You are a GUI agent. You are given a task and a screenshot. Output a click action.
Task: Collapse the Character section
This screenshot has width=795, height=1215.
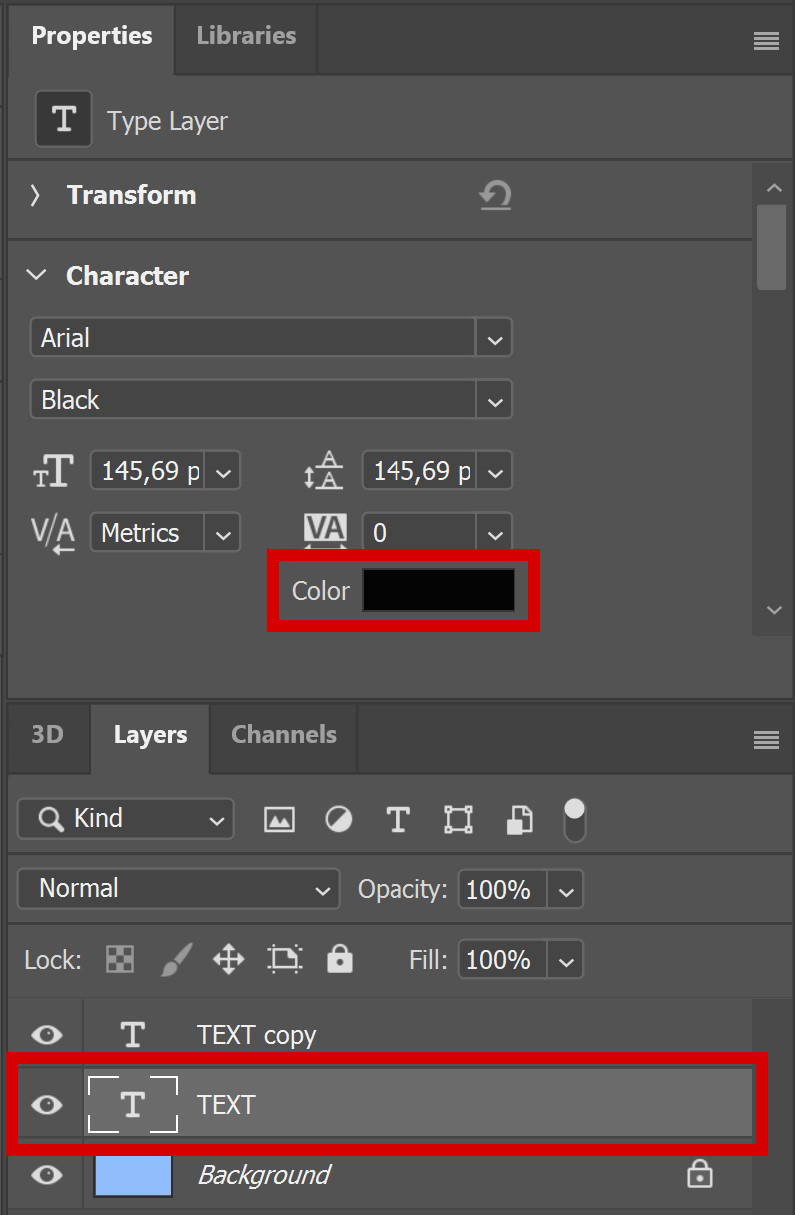pos(36,275)
